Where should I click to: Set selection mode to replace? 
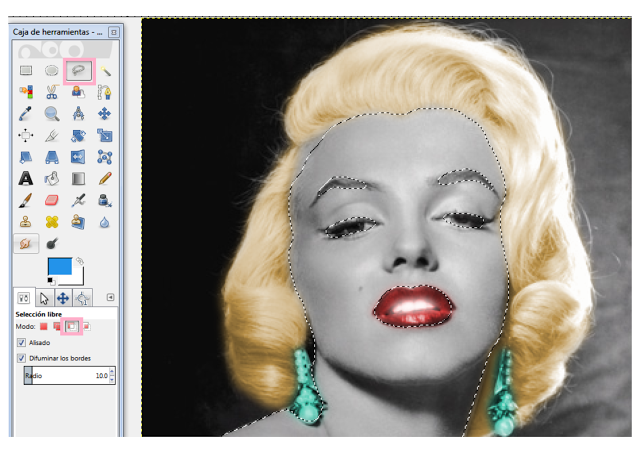click(x=44, y=326)
